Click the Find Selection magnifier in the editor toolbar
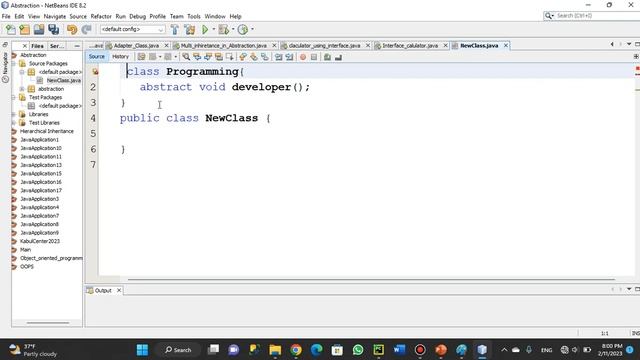The height and width of the screenshot is (360, 640). coord(186,57)
